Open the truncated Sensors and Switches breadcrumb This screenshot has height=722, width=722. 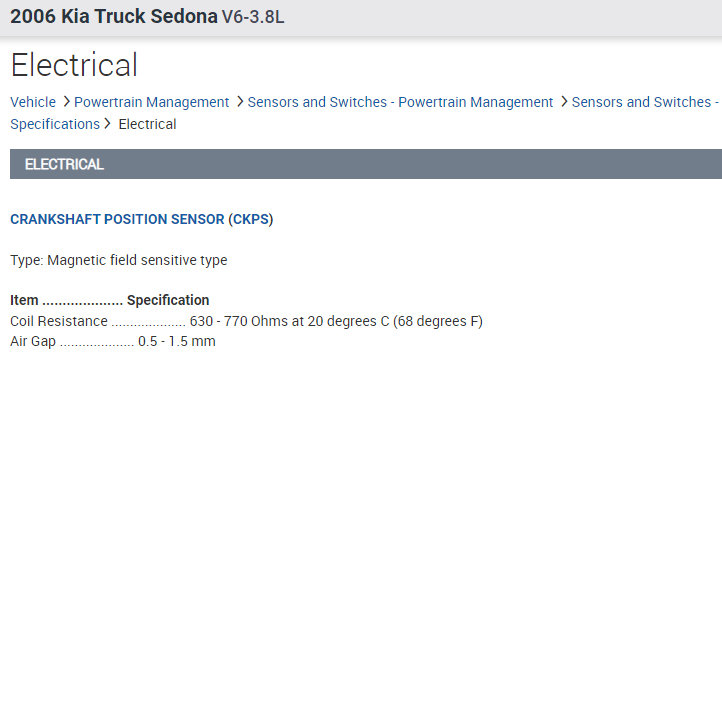645,102
